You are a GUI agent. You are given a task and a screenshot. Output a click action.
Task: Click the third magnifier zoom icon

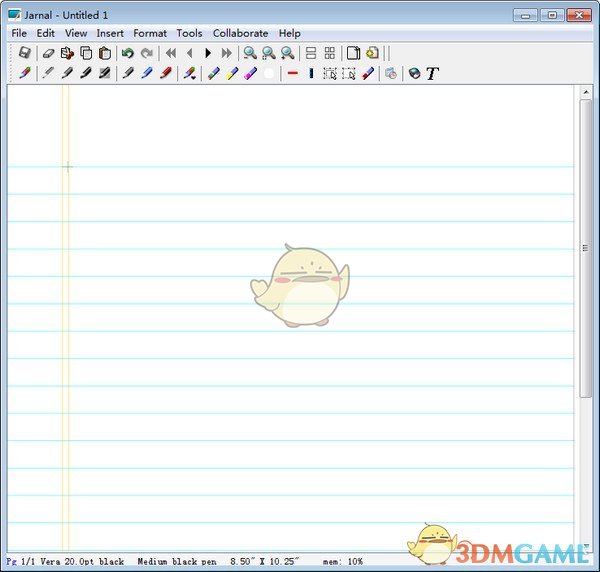click(x=288, y=53)
